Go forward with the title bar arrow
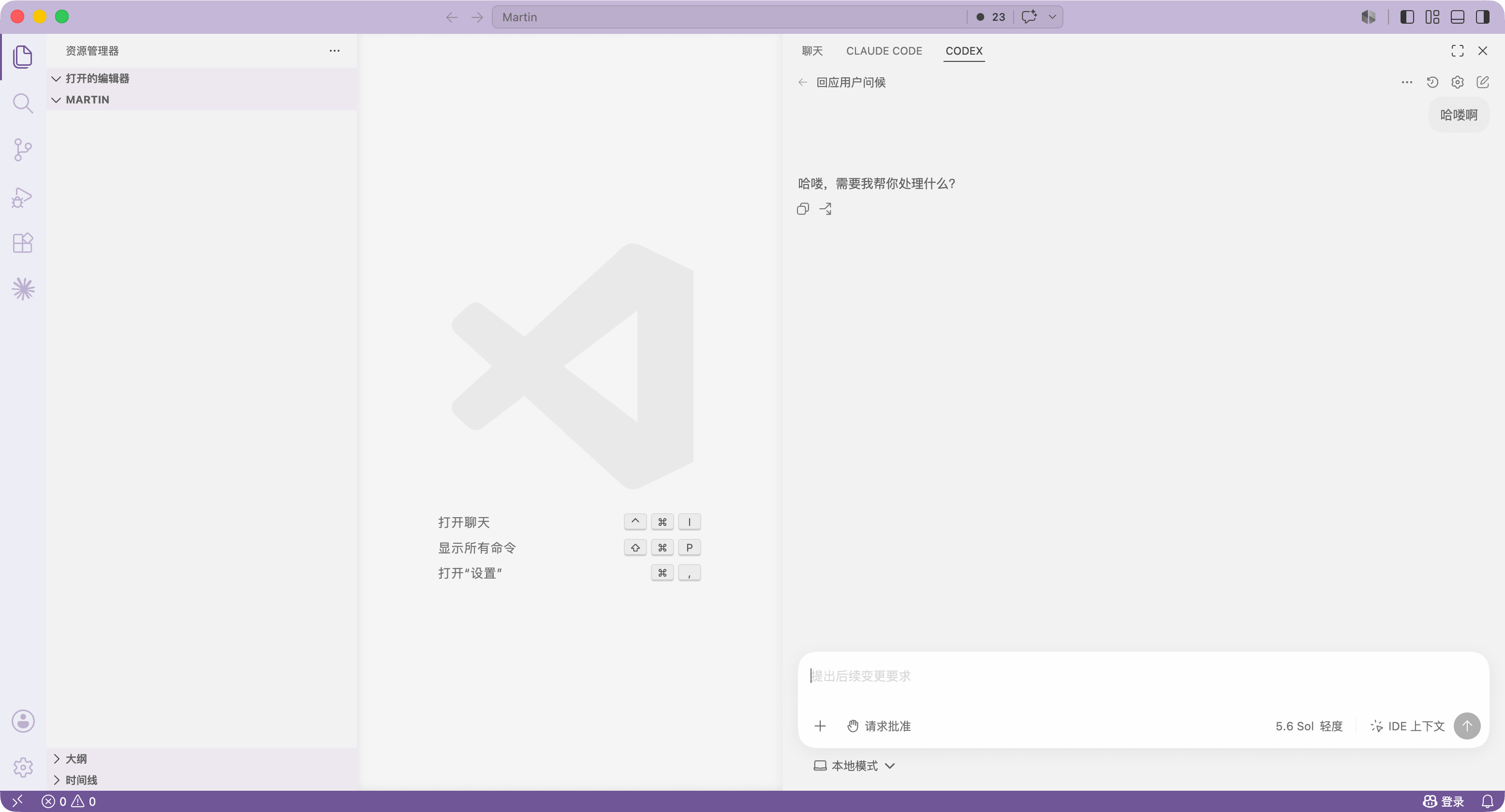Image resolution: width=1505 pixels, height=812 pixels. tap(477, 17)
